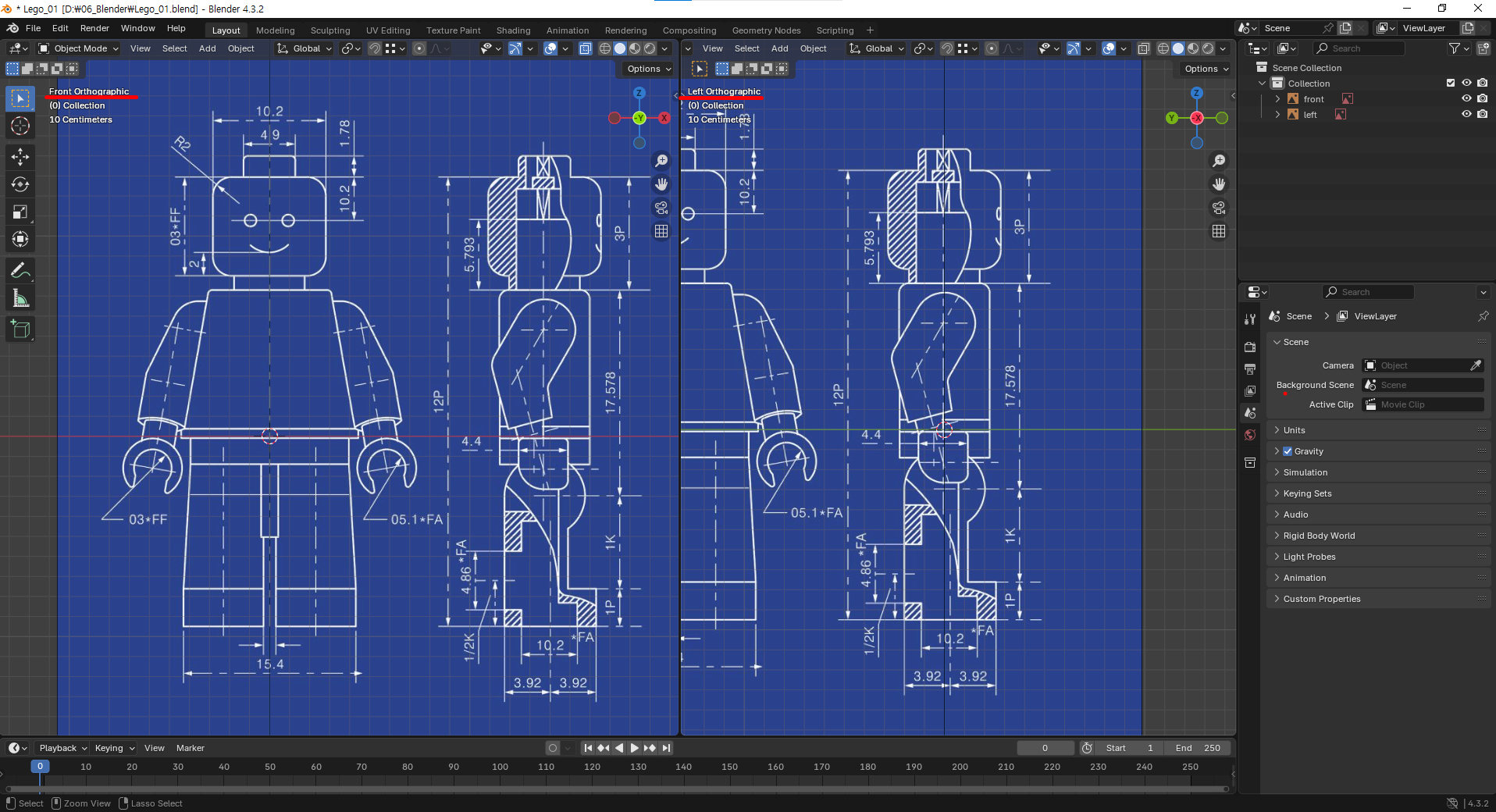The height and width of the screenshot is (812, 1496).
Task: Select the Annotate tool
Action: 20,270
